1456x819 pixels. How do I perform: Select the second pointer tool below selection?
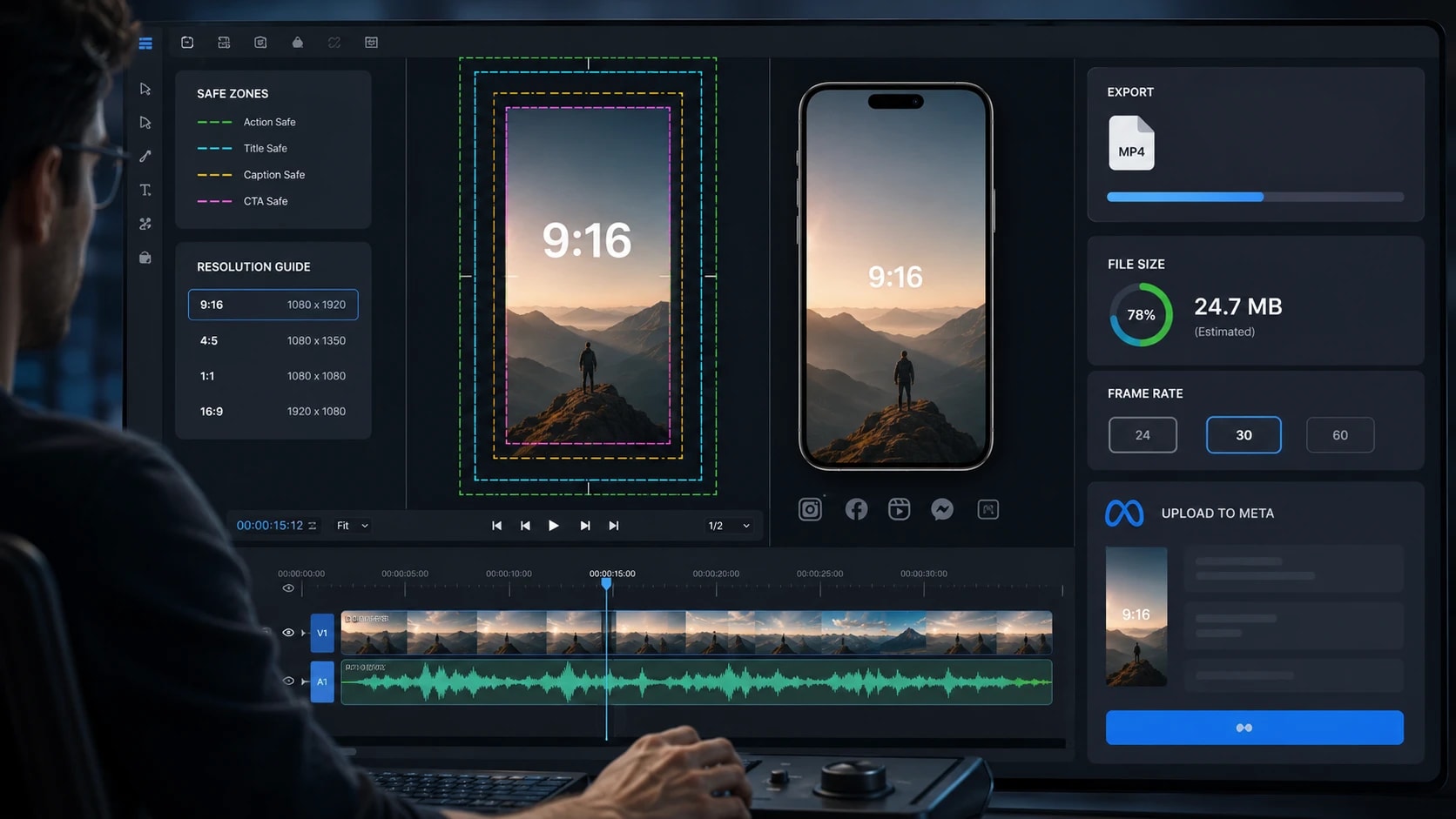pyautogui.click(x=145, y=123)
